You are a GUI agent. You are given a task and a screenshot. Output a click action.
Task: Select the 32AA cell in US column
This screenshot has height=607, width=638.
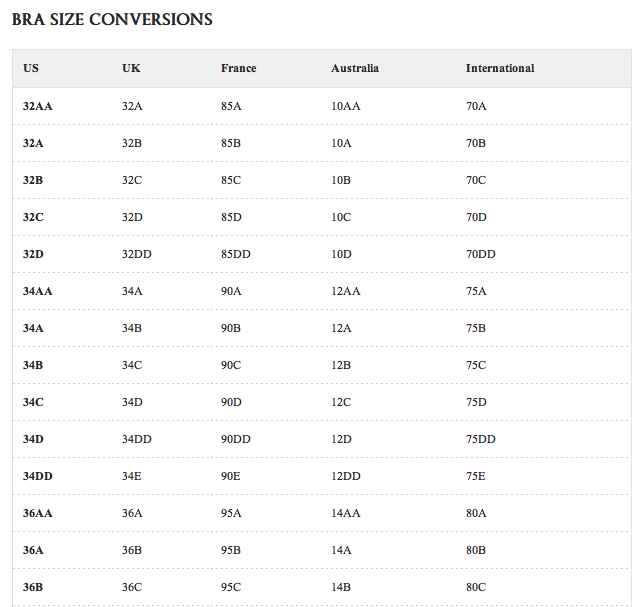coord(37,105)
